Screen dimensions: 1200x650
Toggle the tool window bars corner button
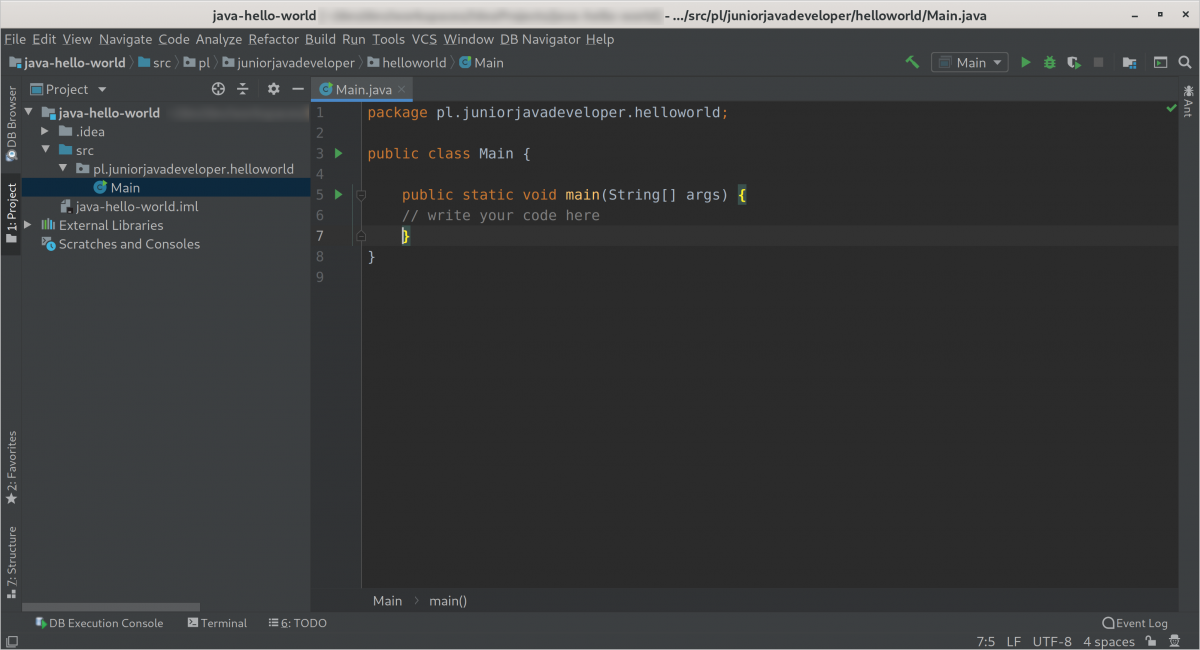(x=12, y=641)
